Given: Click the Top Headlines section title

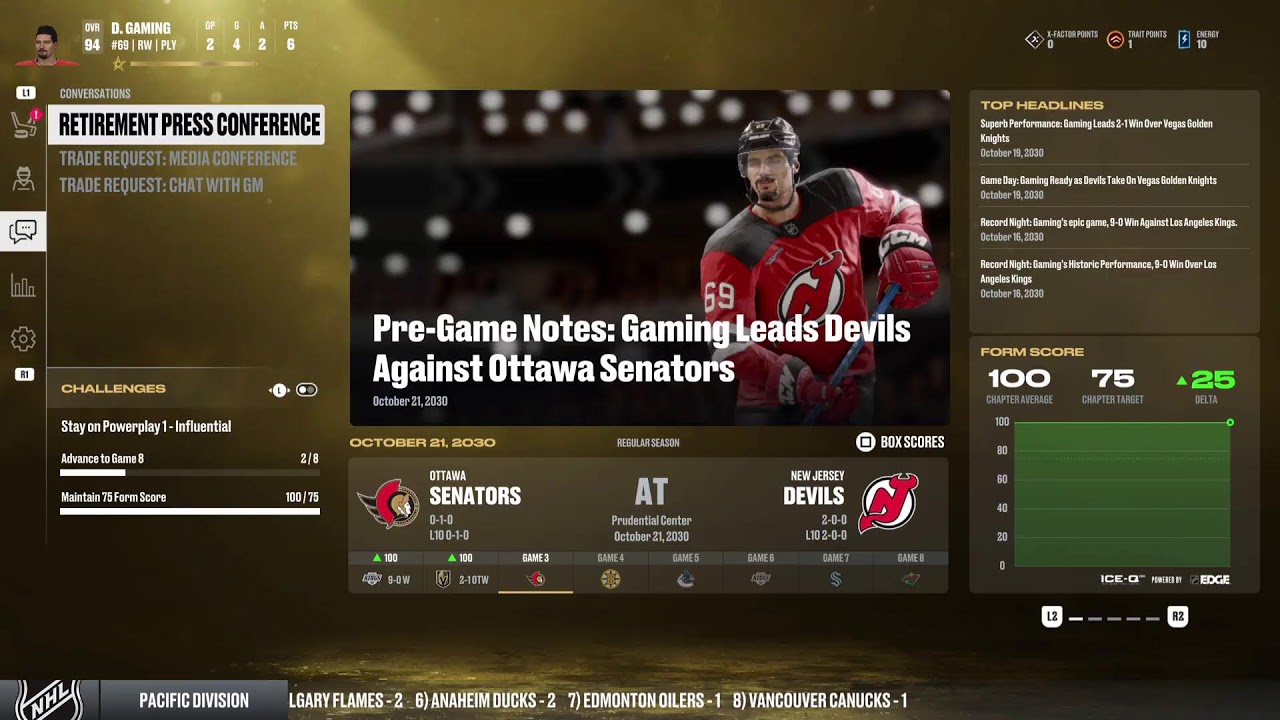Looking at the screenshot, I should pos(1042,105).
